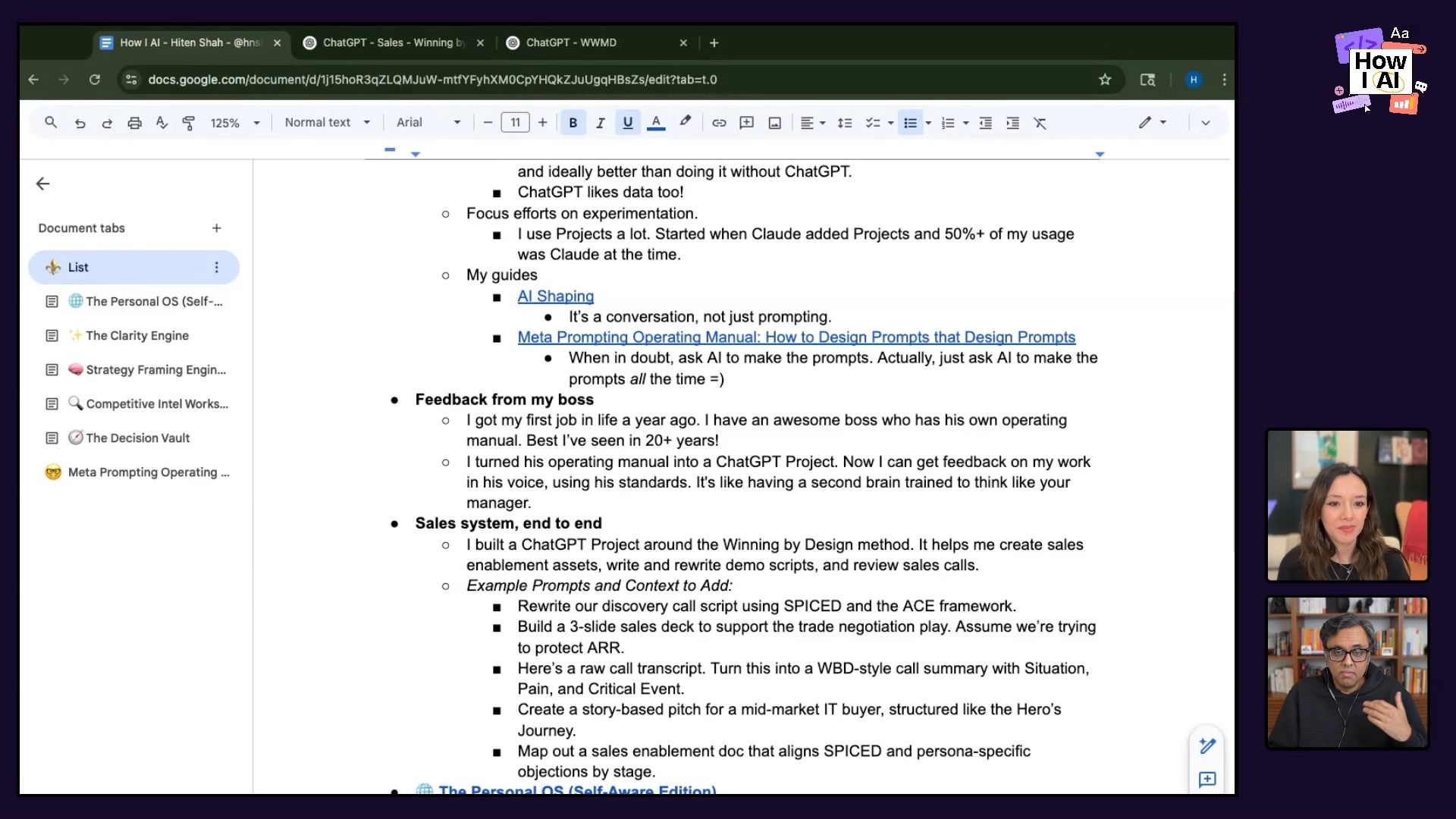Print the document

134,123
